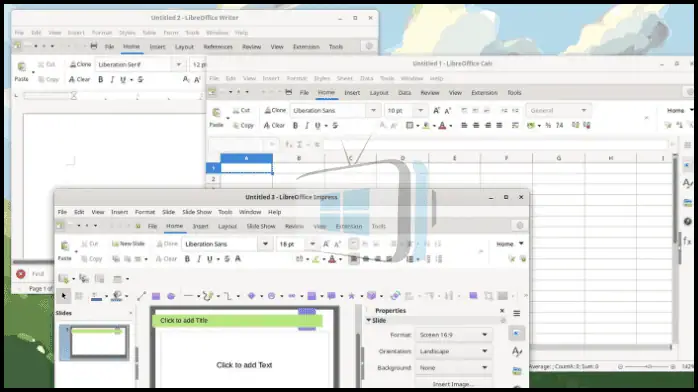The image size is (698, 392).
Task: Choose the 3D objects tool in Impress
Action: [x=371, y=296]
